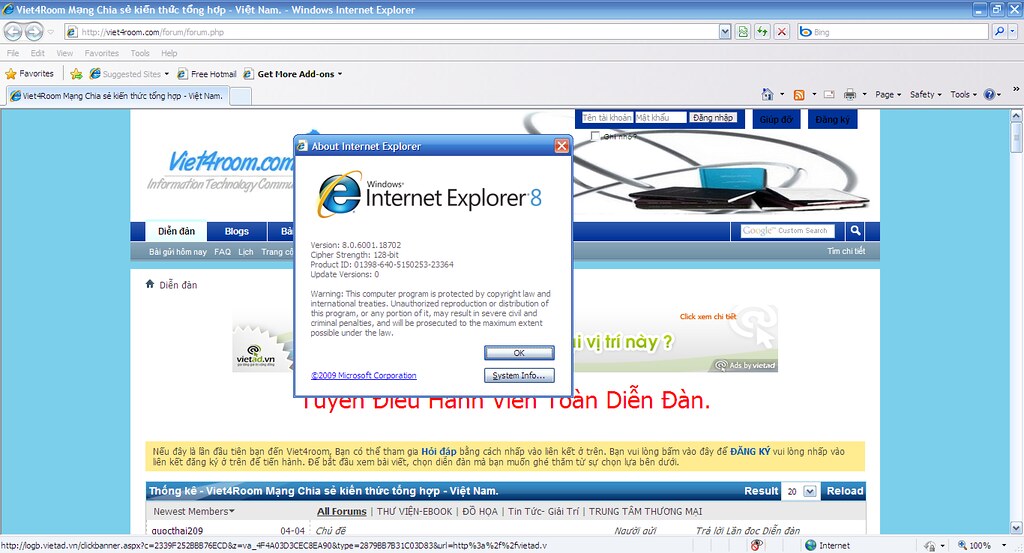
Task: Open the View menu
Action: [65, 53]
